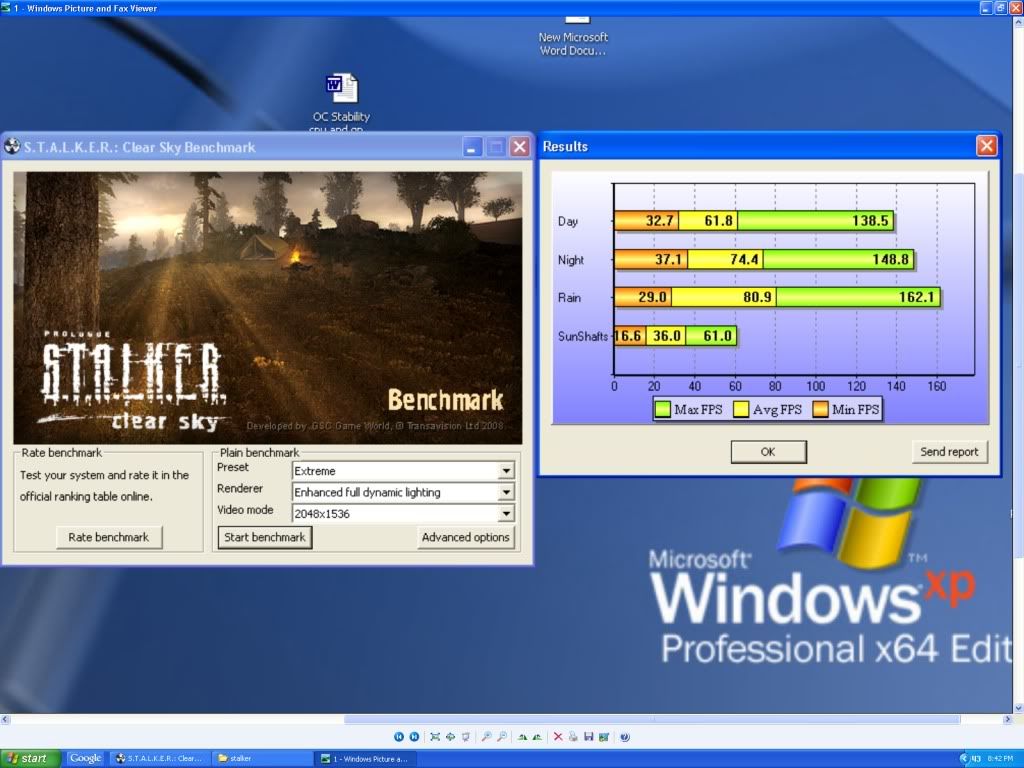Click the horizontal scrollbar's right arrow
Viewport: 1024px width, 768px height.
click(1006, 719)
